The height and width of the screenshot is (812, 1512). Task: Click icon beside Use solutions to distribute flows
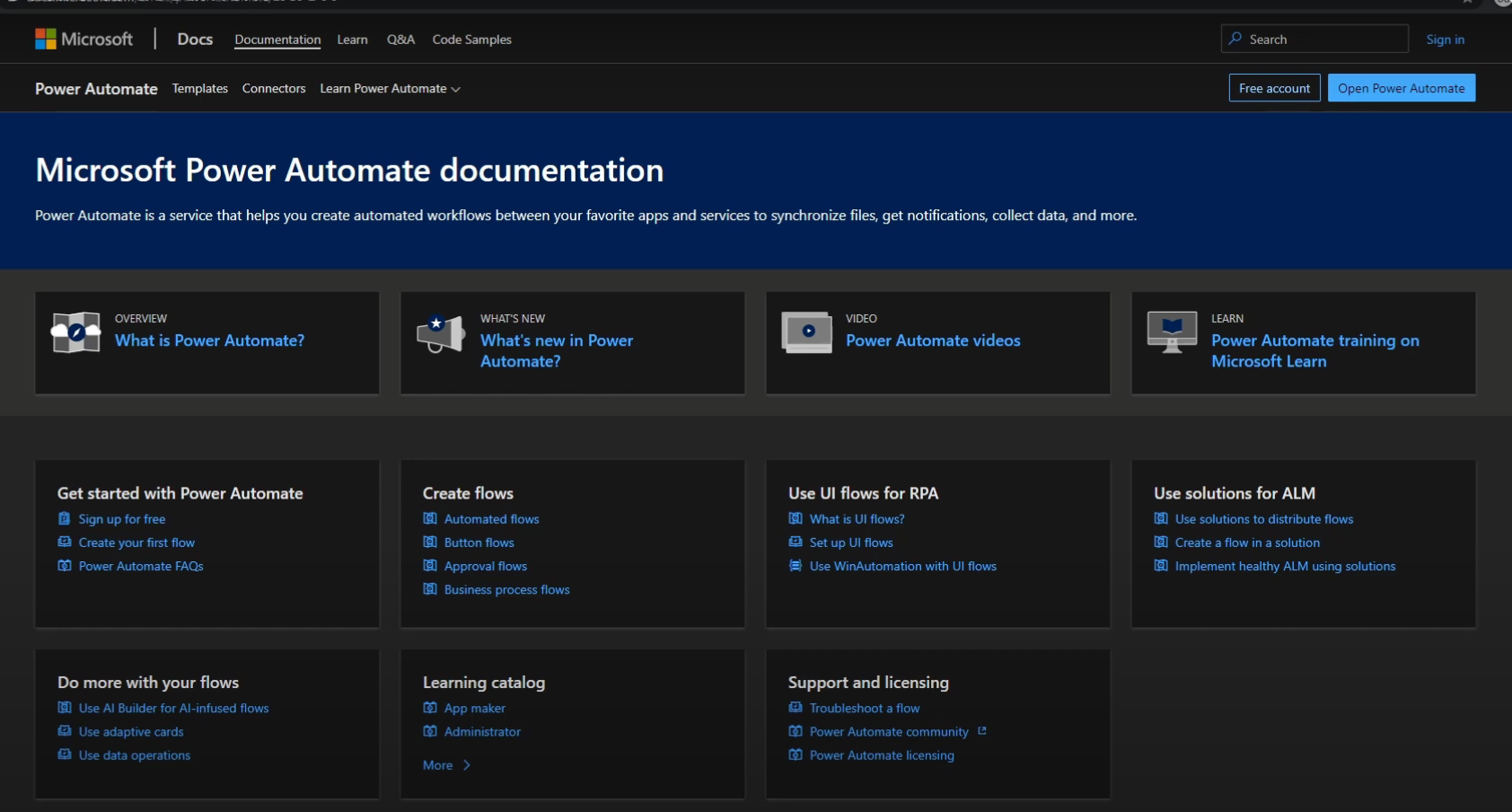coord(1161,518)
